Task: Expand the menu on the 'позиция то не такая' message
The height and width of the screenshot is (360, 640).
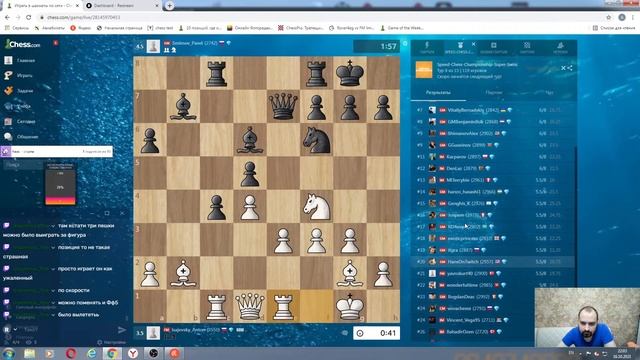Action: click(x=53, y=247)
